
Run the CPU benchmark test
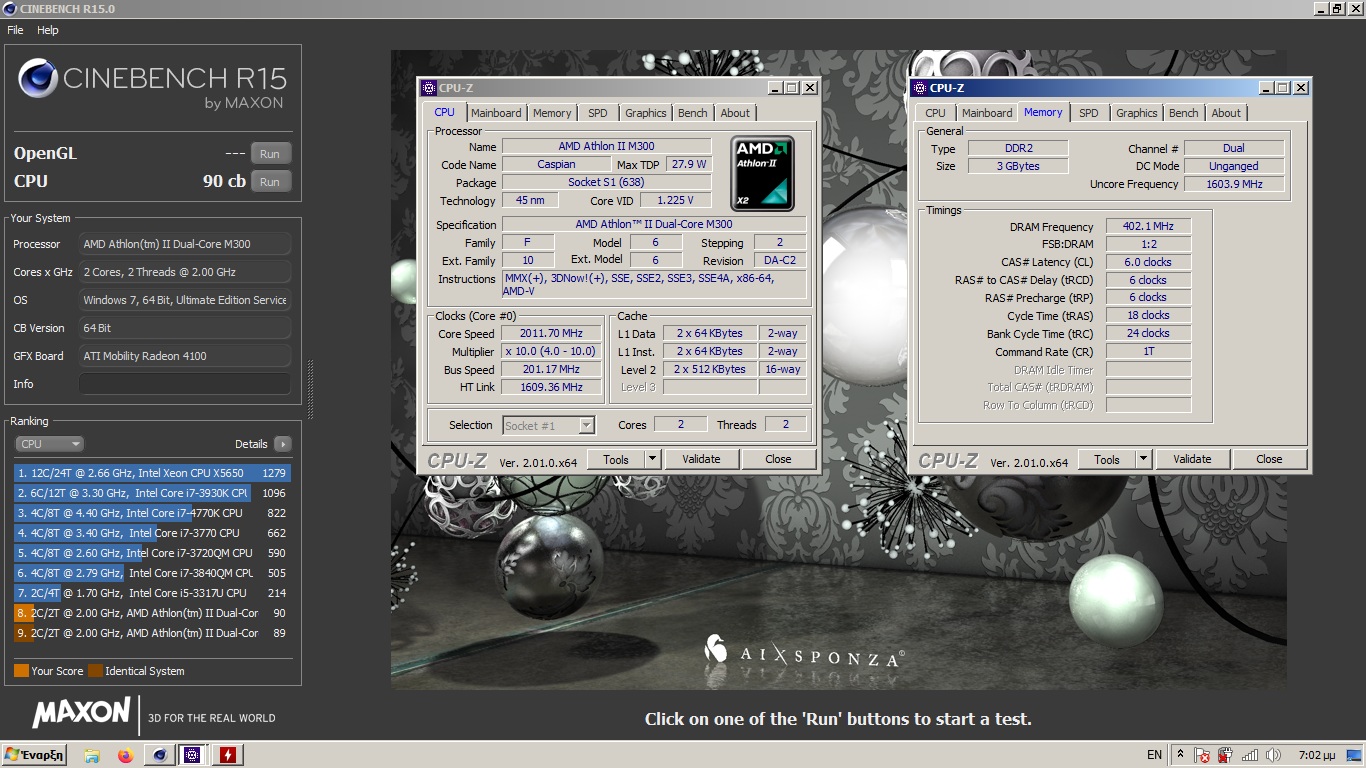tap(270, 182)
